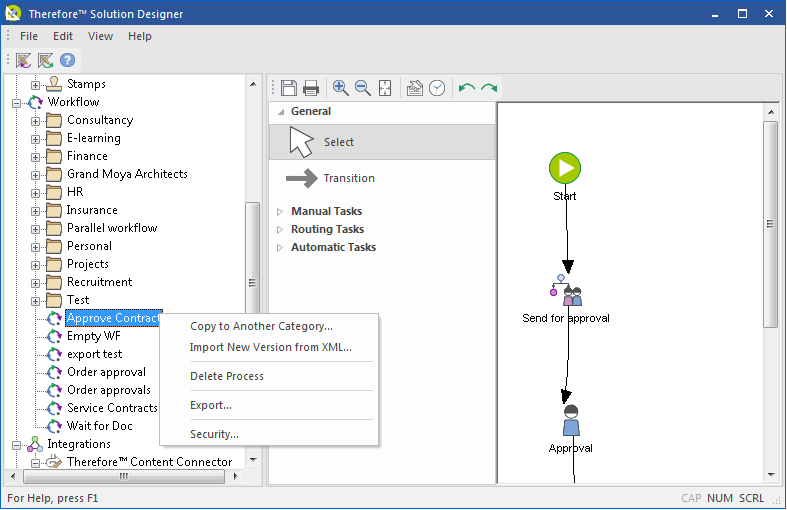The image size is (787, 510).
Task: Click the Approval user task icon
Action: click(x=571, y=421)
